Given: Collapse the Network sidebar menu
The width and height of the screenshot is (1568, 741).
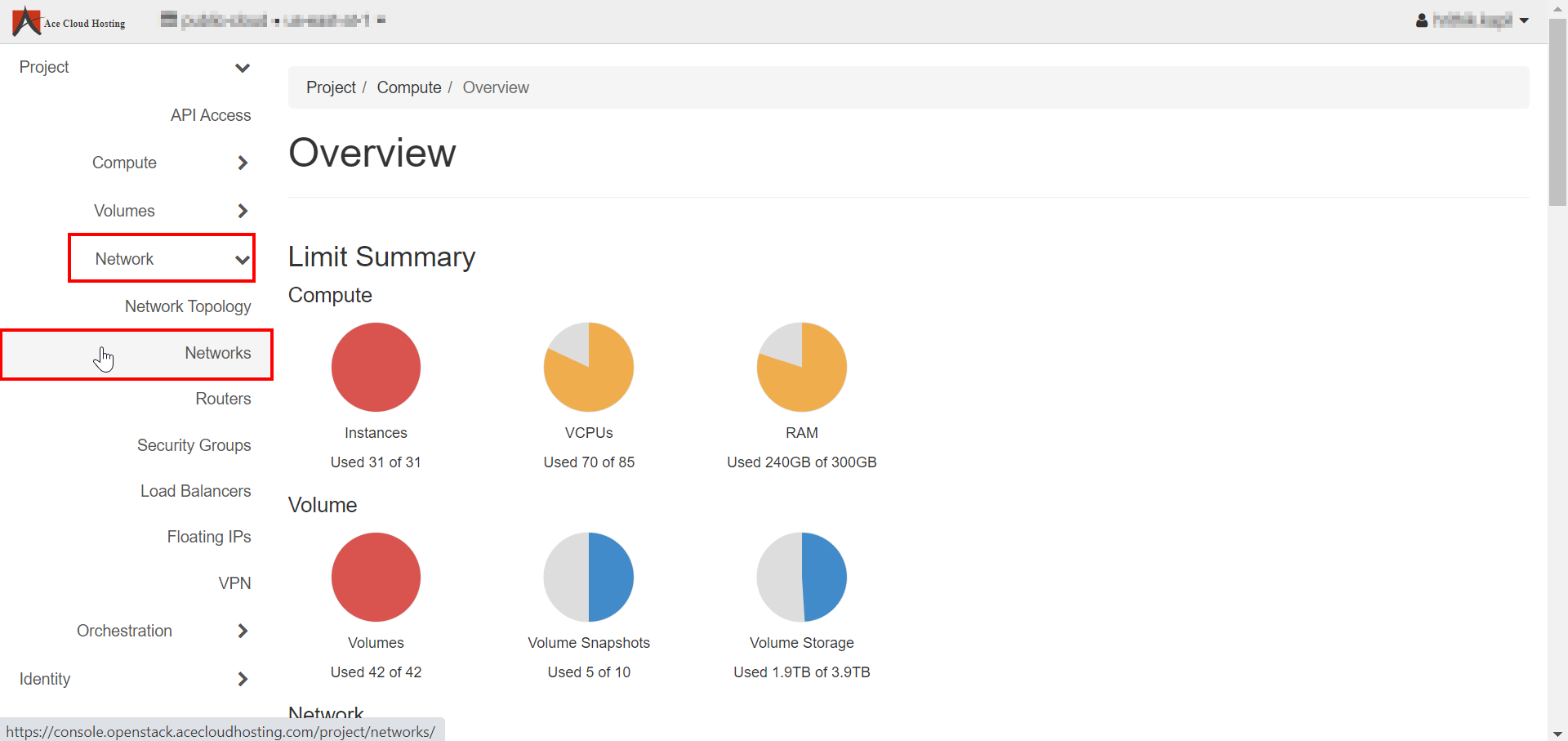Looking at the screenshot, I should [x=162, y=259].
